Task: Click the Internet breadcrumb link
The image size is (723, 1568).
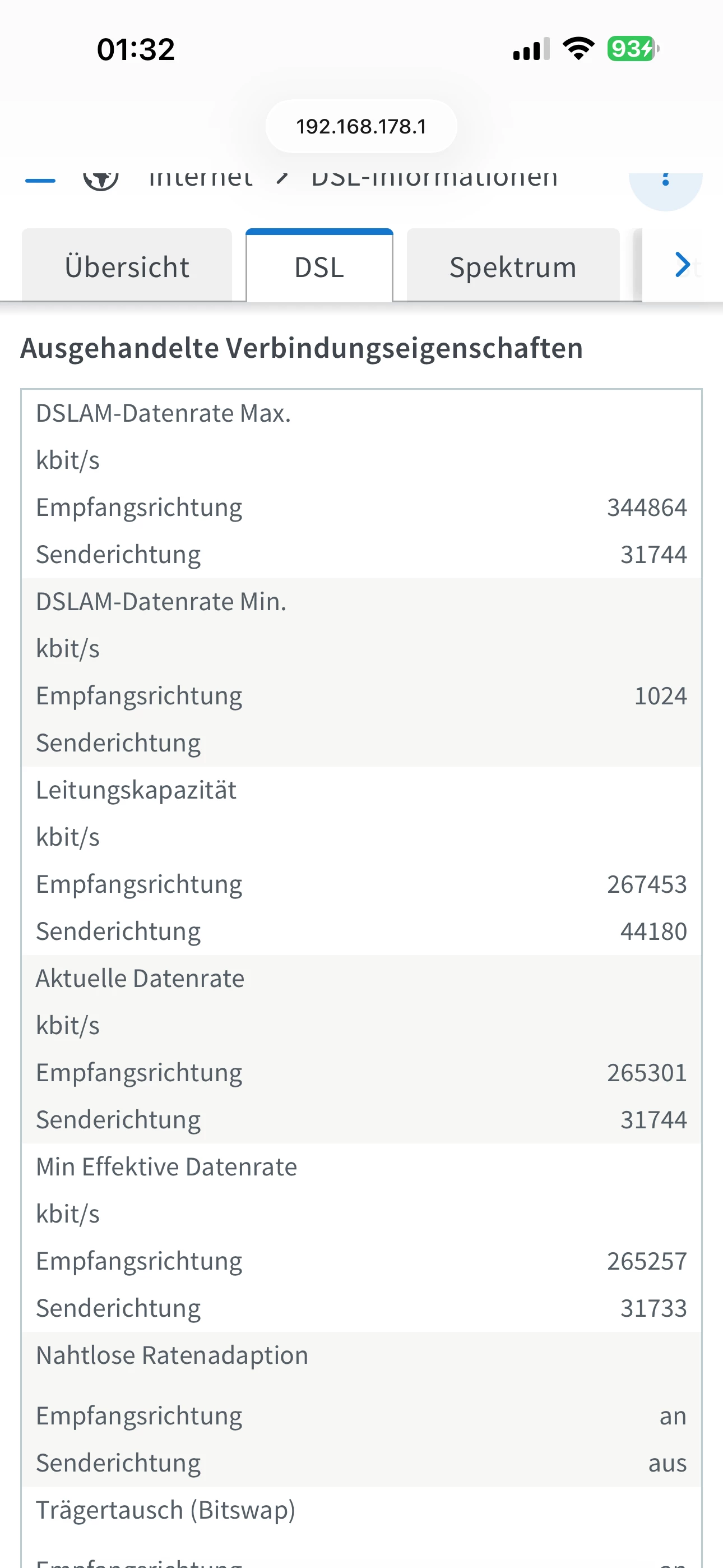Action: pyautogui.click(x=200, y=179)
